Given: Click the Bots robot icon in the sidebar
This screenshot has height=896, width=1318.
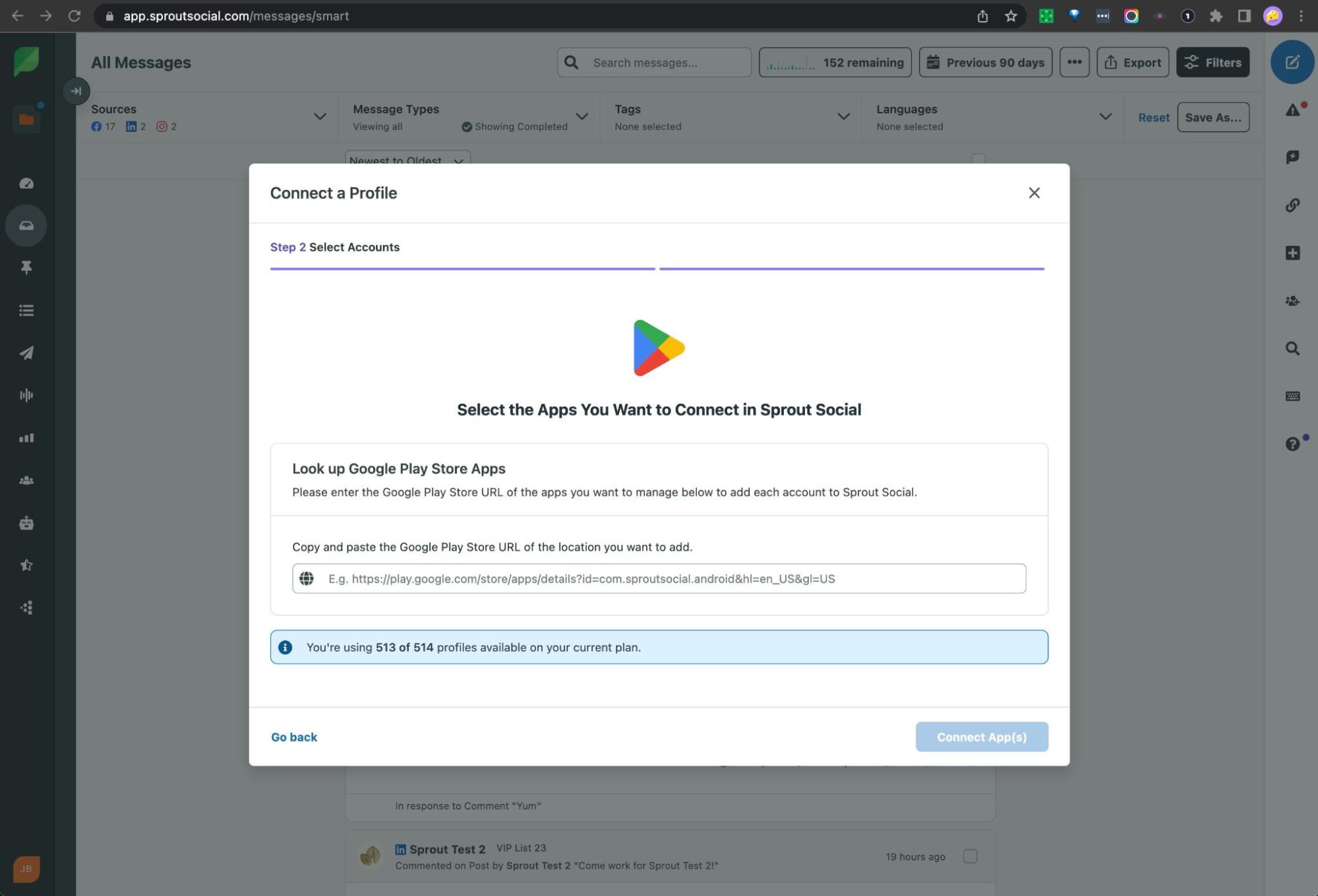Looking at the screenshot, I should 26,523.
